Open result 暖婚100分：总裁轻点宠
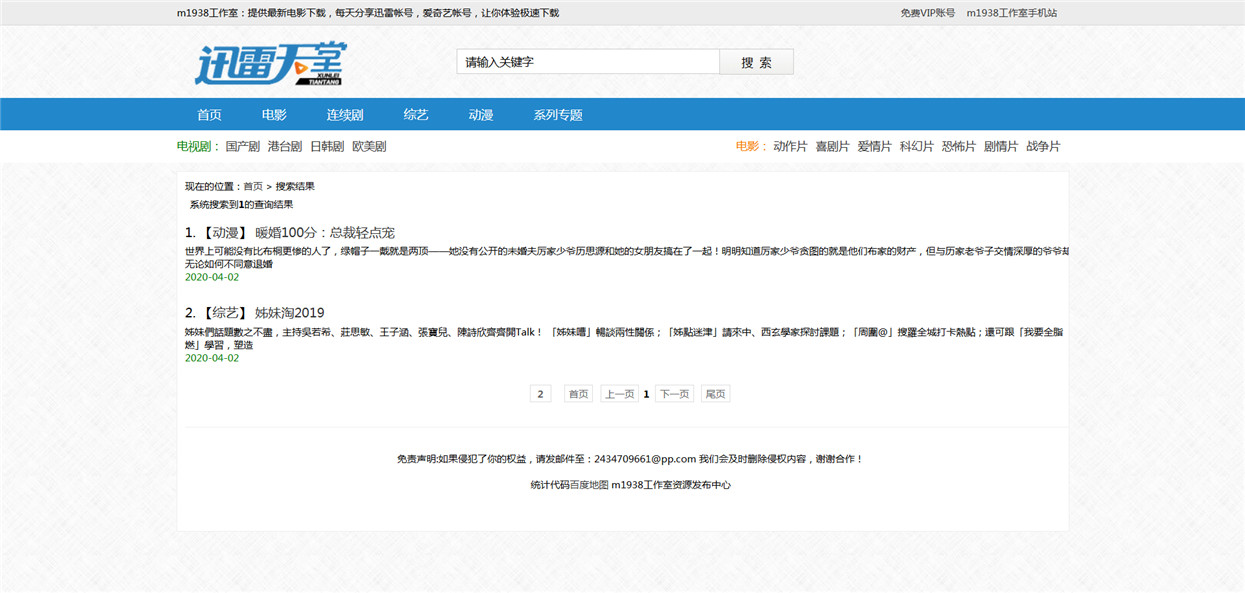Screen dimensions: 1245x593 pyautogui.click(x=325, y=232)
